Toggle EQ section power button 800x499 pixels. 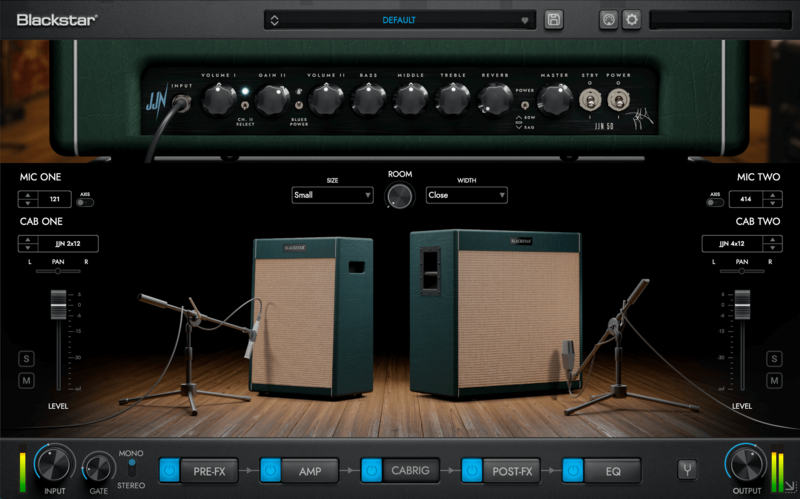(573, 470)
